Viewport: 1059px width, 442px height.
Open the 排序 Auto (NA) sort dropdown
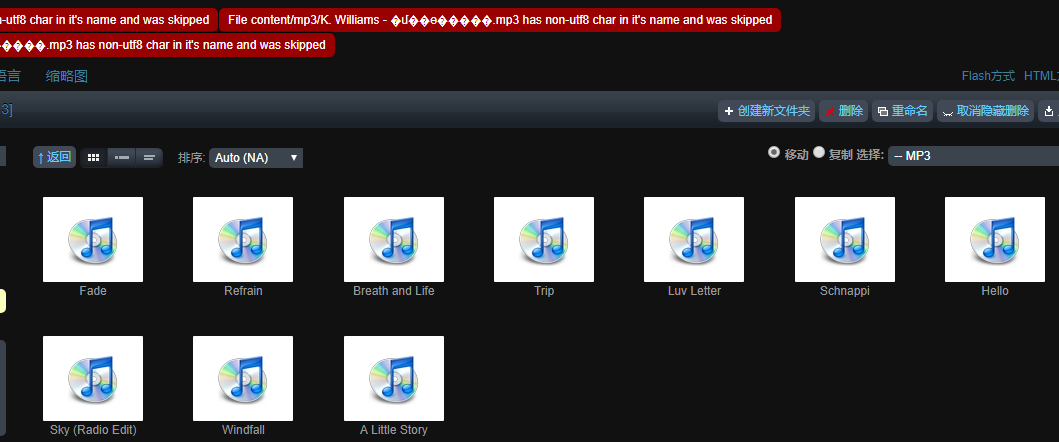click(x=256, y=157)
